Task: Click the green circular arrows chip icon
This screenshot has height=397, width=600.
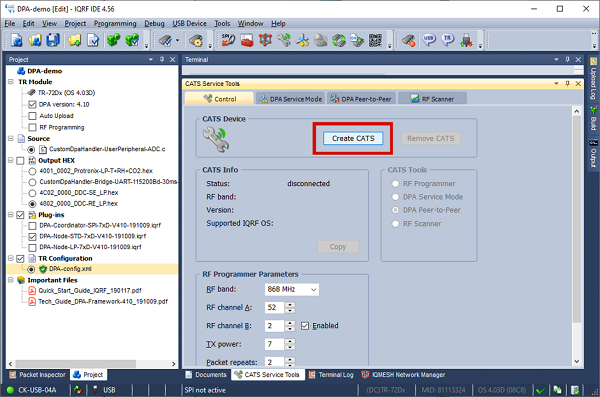Action: coord(339,40)
